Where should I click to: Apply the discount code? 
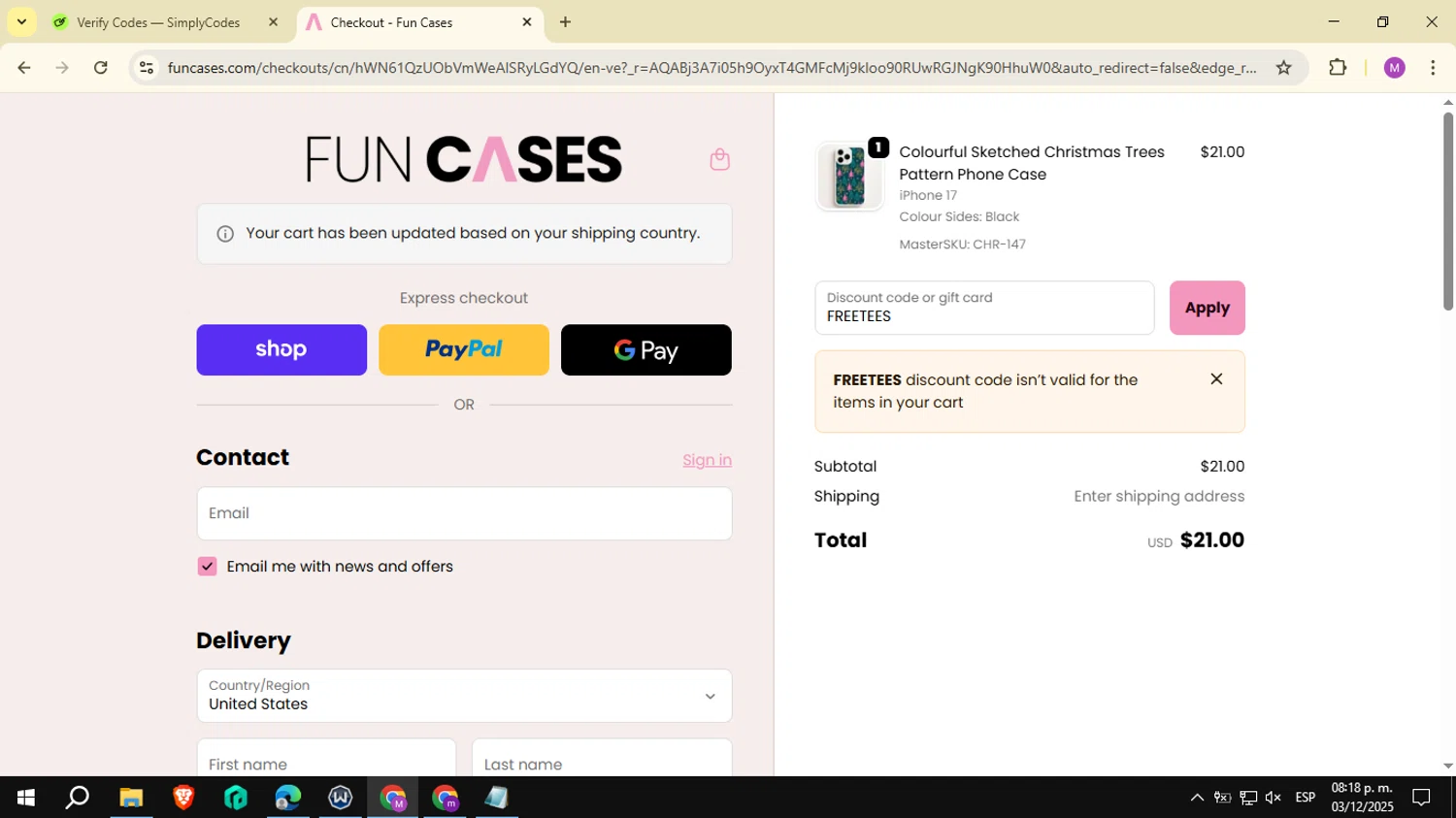(x=1207, y=308)
